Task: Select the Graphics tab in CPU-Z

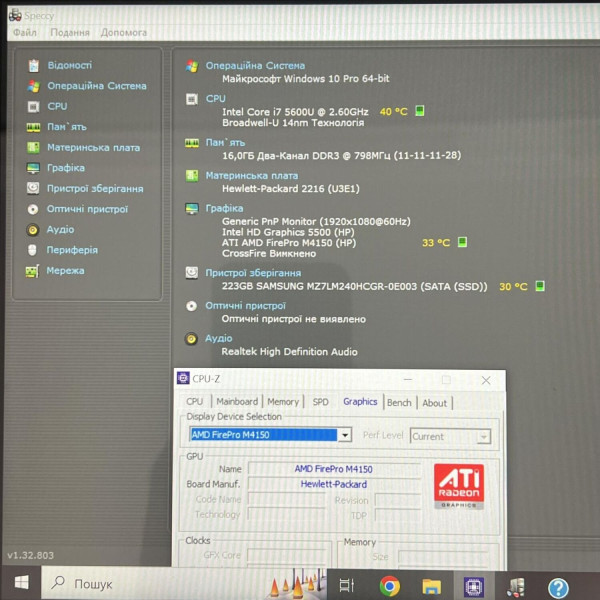Action: (360, 401)
